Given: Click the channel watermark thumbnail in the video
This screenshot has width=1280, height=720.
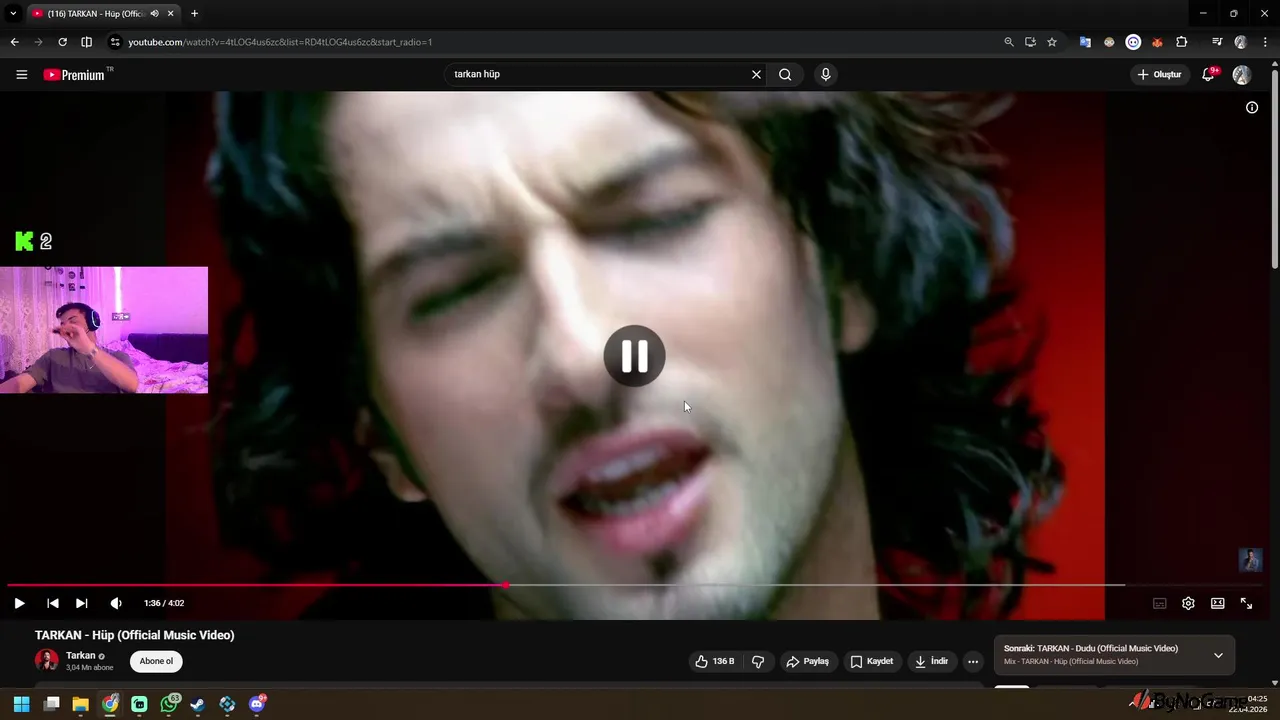Looking at the screenshot, I should [x=1250, y=560].
